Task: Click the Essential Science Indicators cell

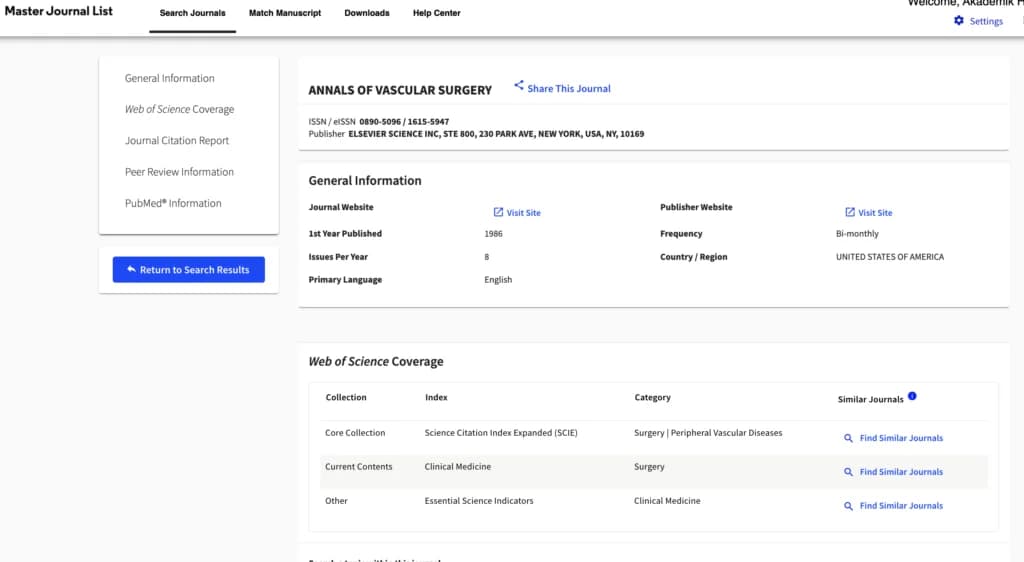Action: [x=479, y=501]
